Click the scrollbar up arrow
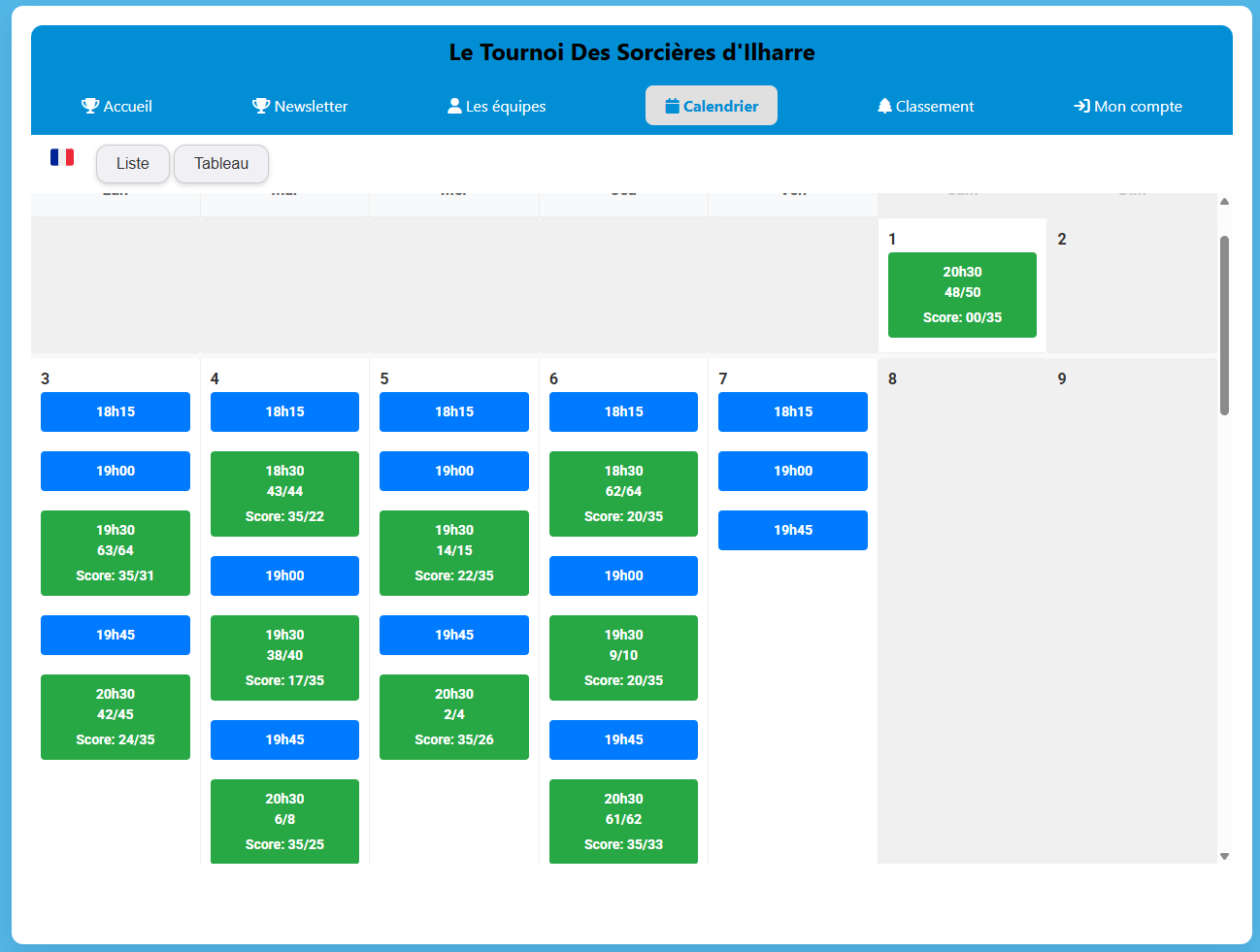 (x=1224, y=202)
